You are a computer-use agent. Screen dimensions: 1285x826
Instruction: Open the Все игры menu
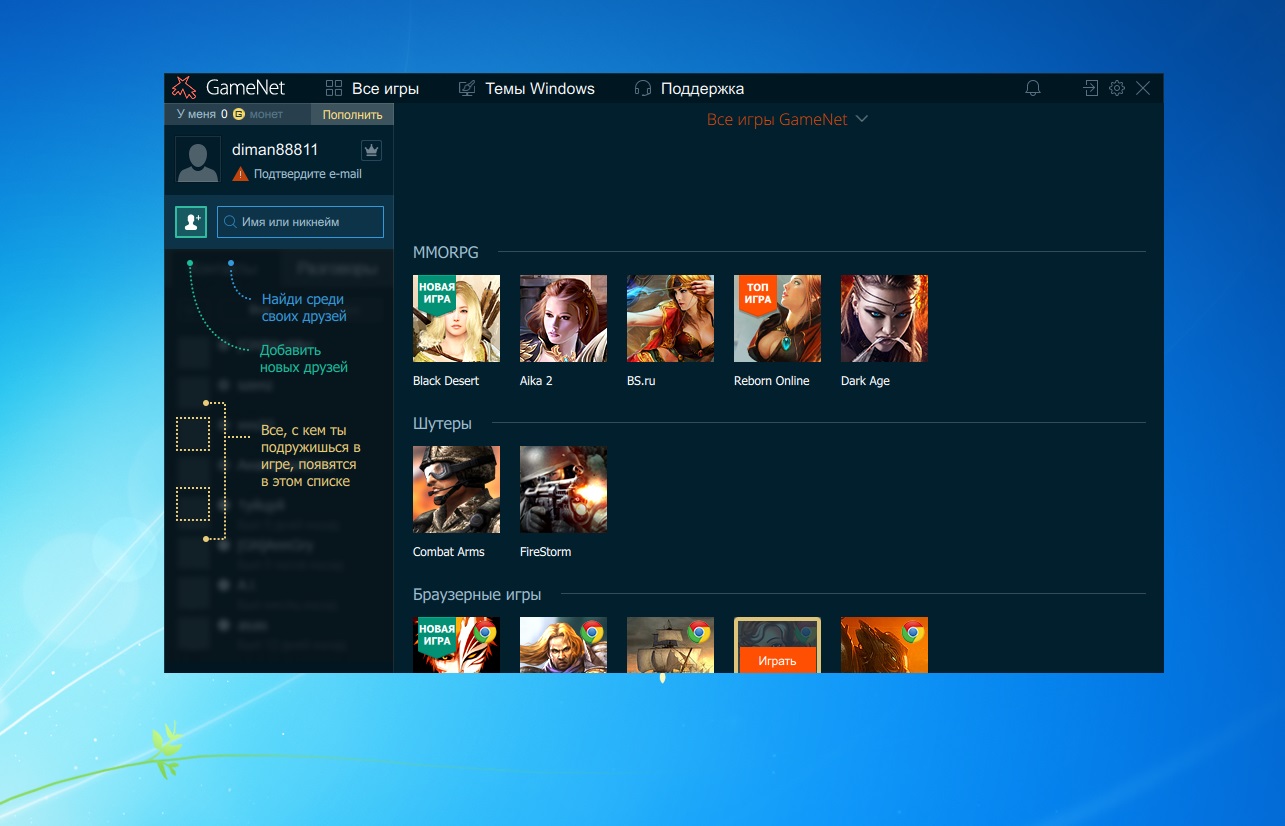372,88
